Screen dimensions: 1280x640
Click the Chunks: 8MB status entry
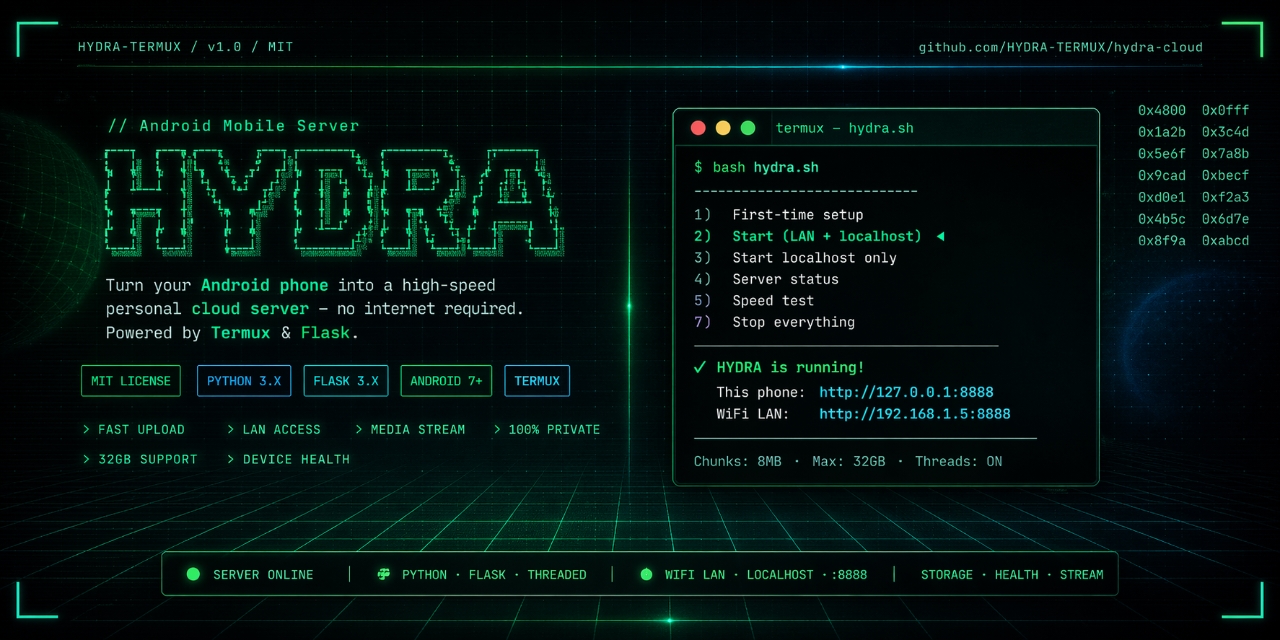pyautogui.click(x=738, y=461)
